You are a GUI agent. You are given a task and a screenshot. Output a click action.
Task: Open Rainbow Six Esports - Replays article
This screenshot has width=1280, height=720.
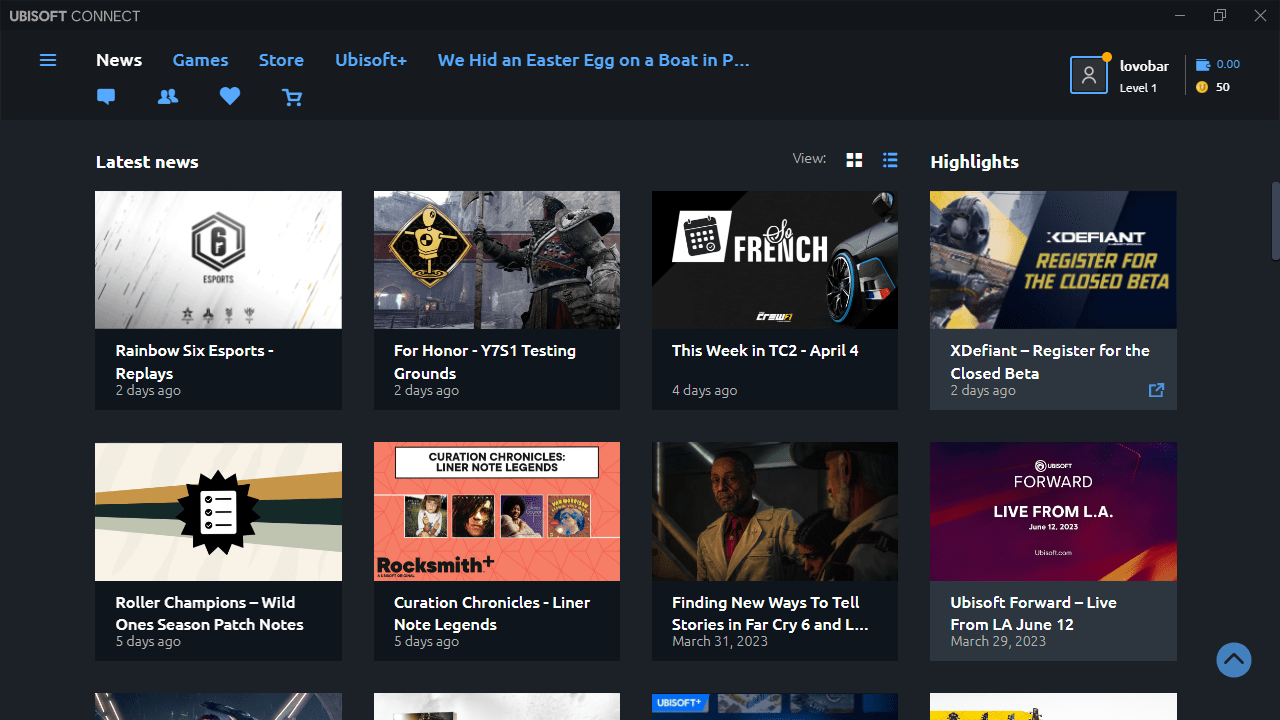[194, 362]
